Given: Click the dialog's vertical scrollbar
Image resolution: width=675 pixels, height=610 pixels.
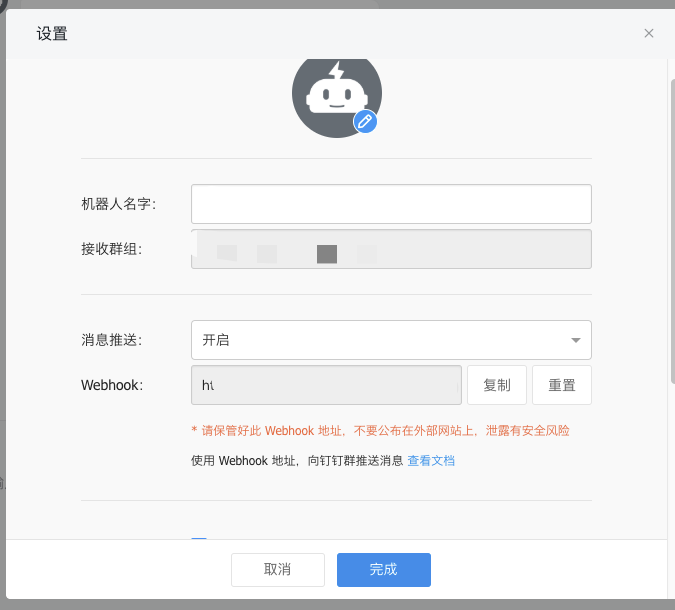Looking at the screenshot, I should coord(672,230).
